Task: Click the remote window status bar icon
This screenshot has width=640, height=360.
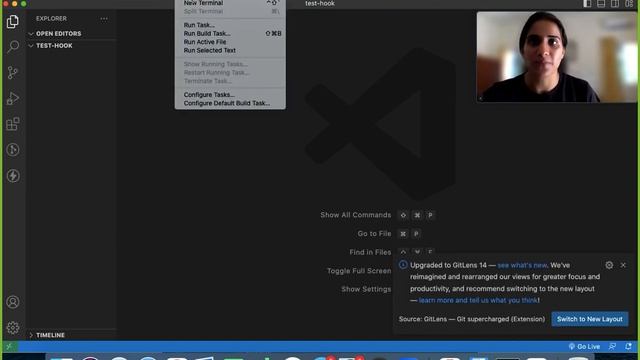Action: click(x=9, y=347)
